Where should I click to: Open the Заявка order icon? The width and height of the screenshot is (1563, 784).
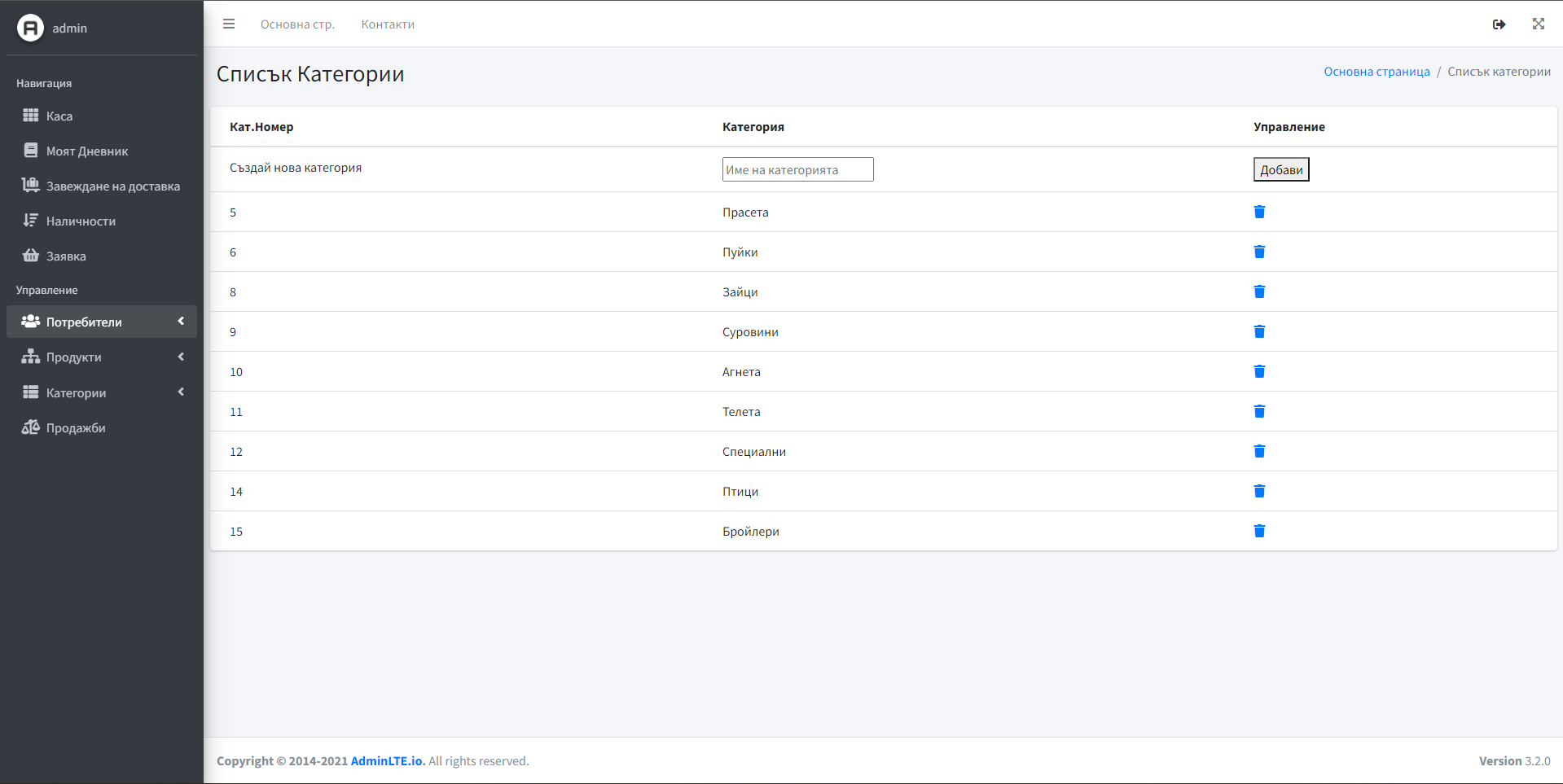[x=30, y=255]
